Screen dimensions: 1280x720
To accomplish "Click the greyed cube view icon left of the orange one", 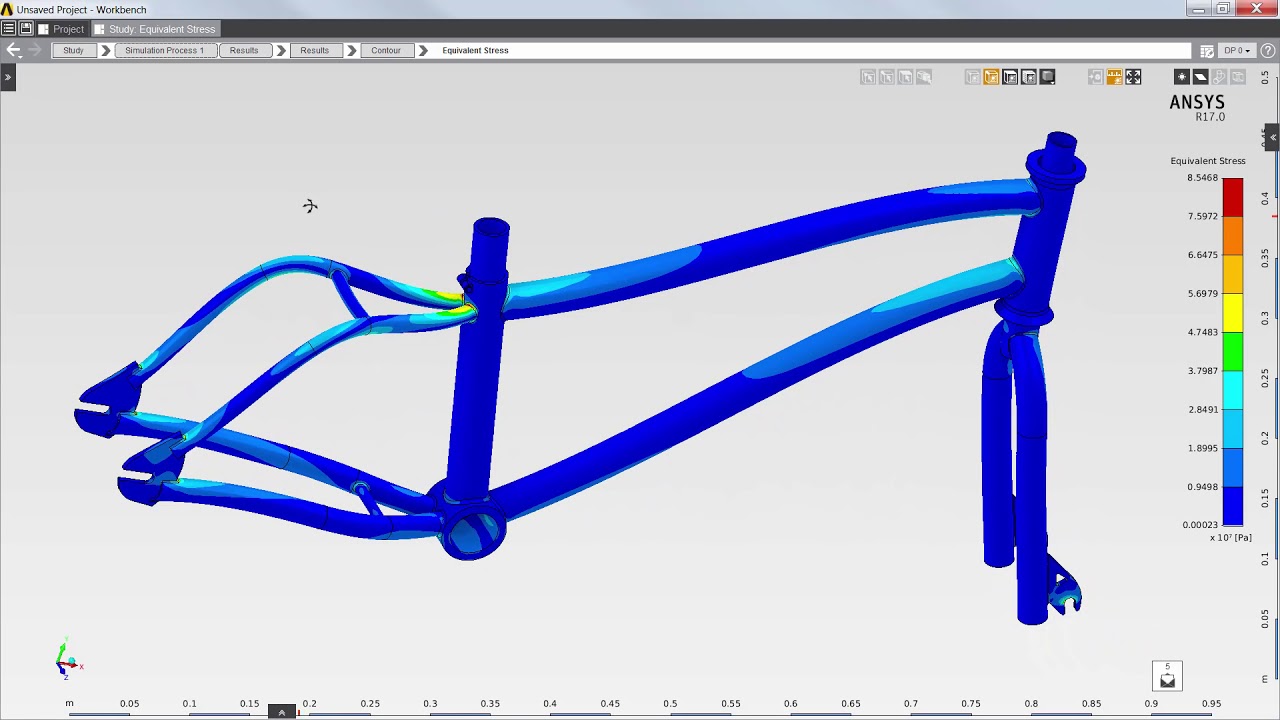I will (972, 77).
